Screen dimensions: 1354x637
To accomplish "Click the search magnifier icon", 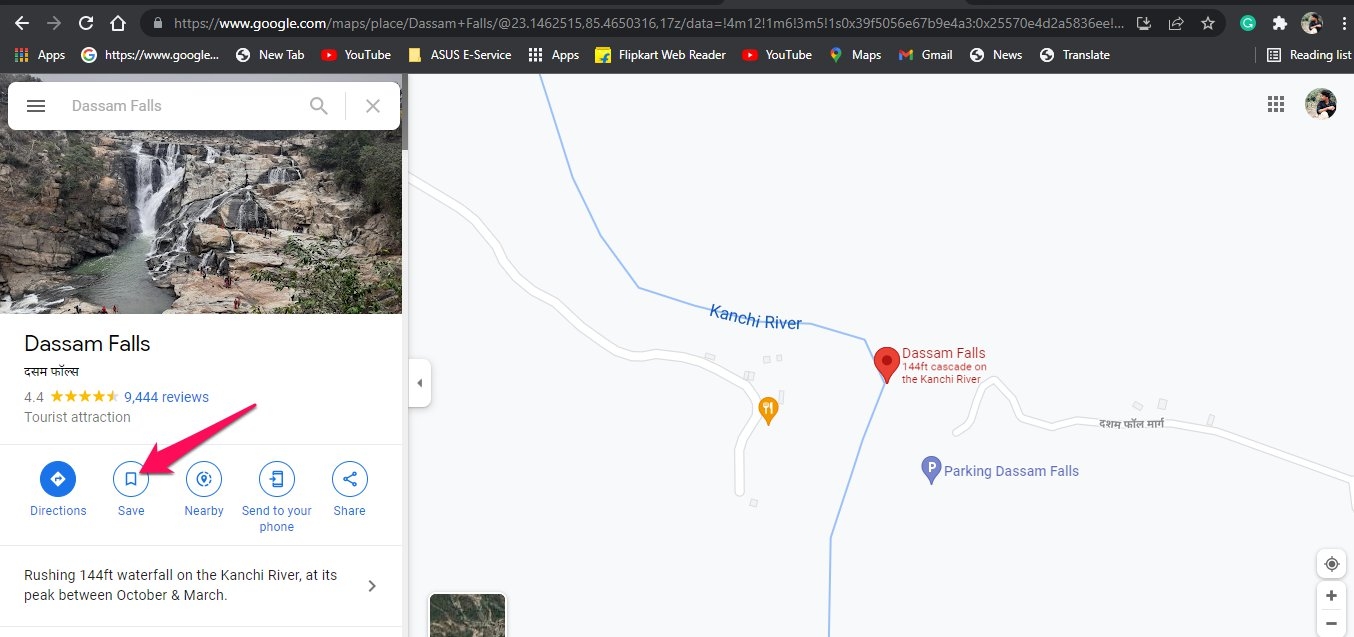I will click(x=319, y=106).
